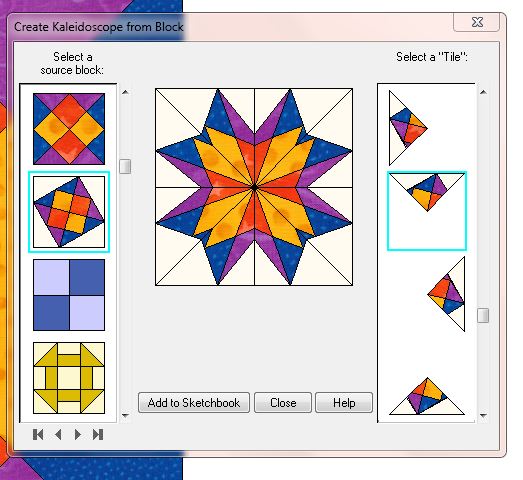523x480 pixels.
Task: Click source block list scroll up arrow
Action: [x=125, y=92]
